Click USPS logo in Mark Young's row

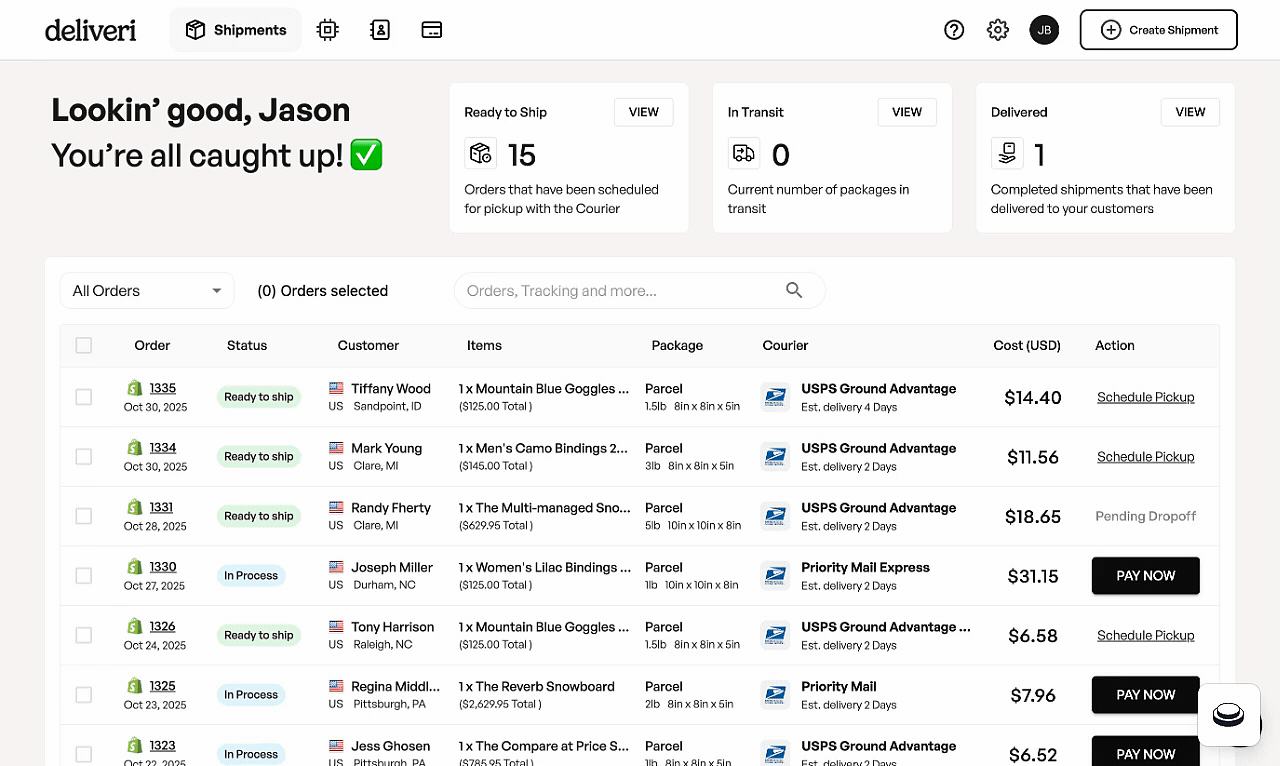pos(775,457)
